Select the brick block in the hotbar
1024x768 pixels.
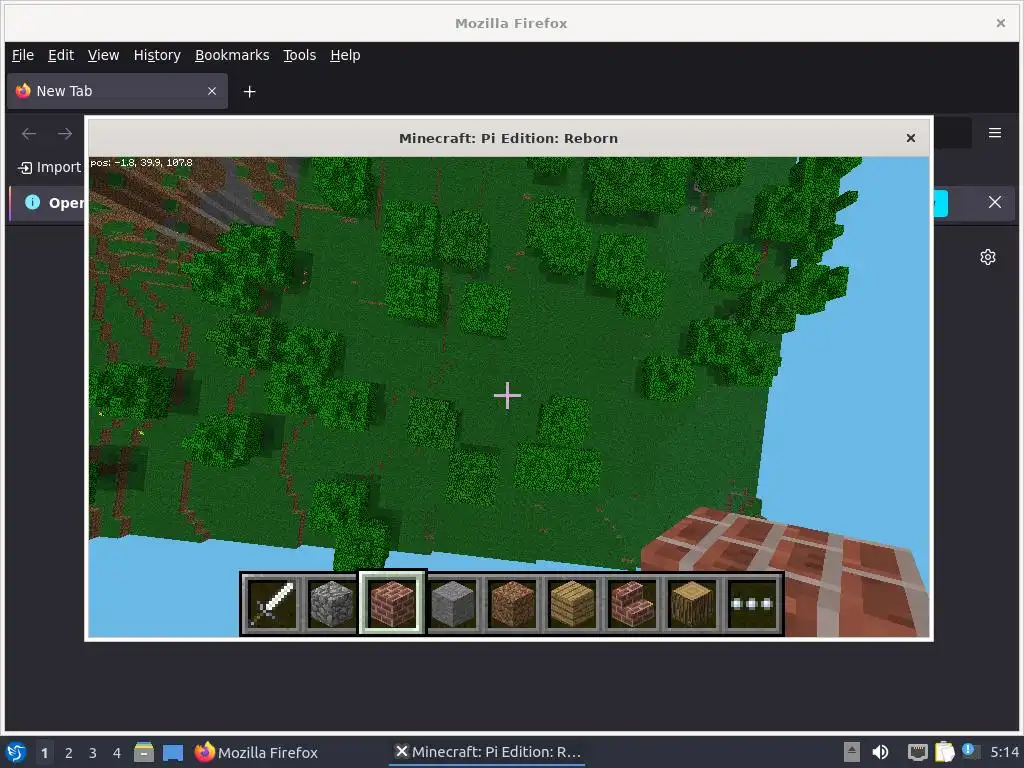[x=392, y=604]
